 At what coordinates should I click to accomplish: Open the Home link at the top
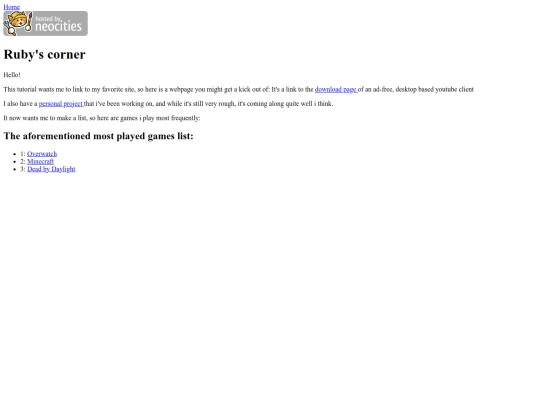pyautogui.click(x=11, y=7)
